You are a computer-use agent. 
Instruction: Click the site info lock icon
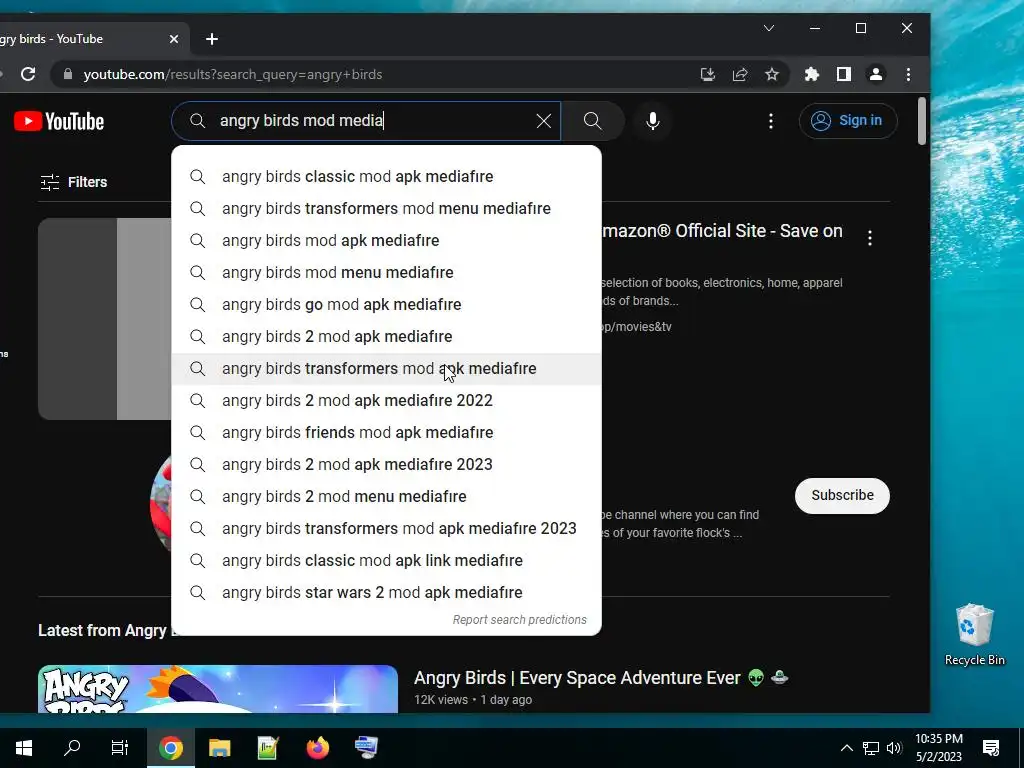[68, 74]
